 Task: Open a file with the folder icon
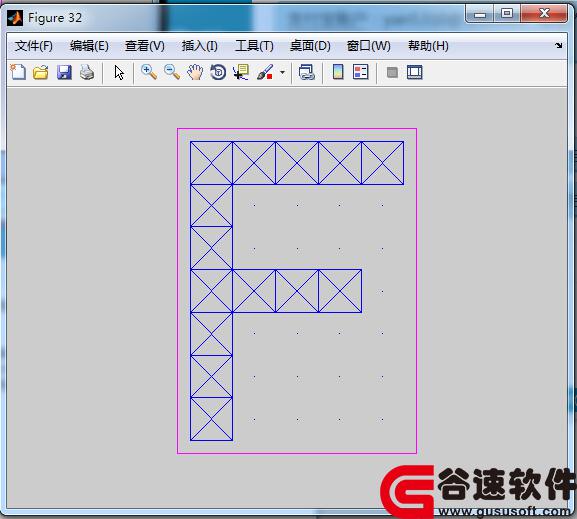[x=41, y=72]
